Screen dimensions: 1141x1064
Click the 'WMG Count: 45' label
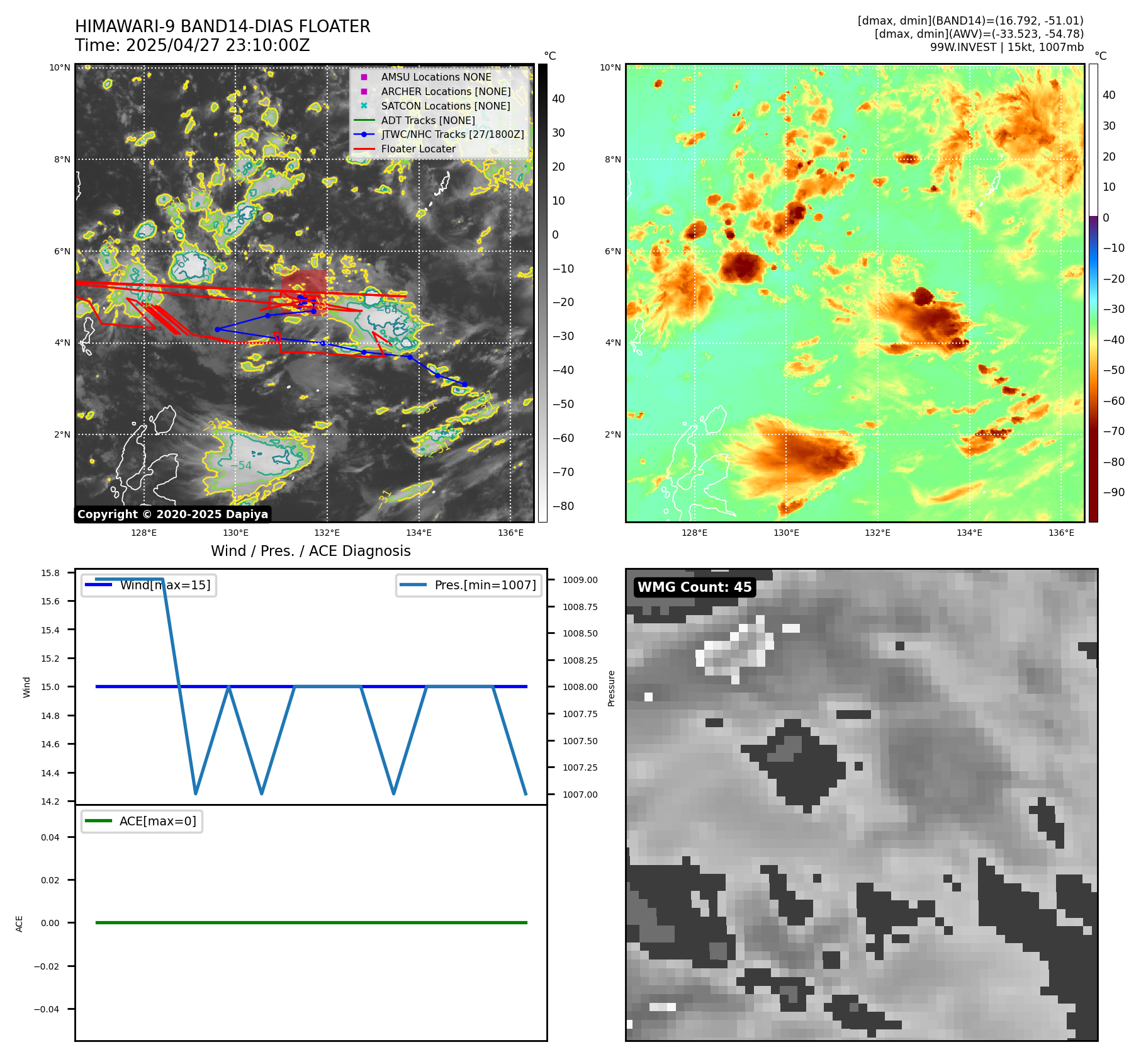(x=695, y=587)
